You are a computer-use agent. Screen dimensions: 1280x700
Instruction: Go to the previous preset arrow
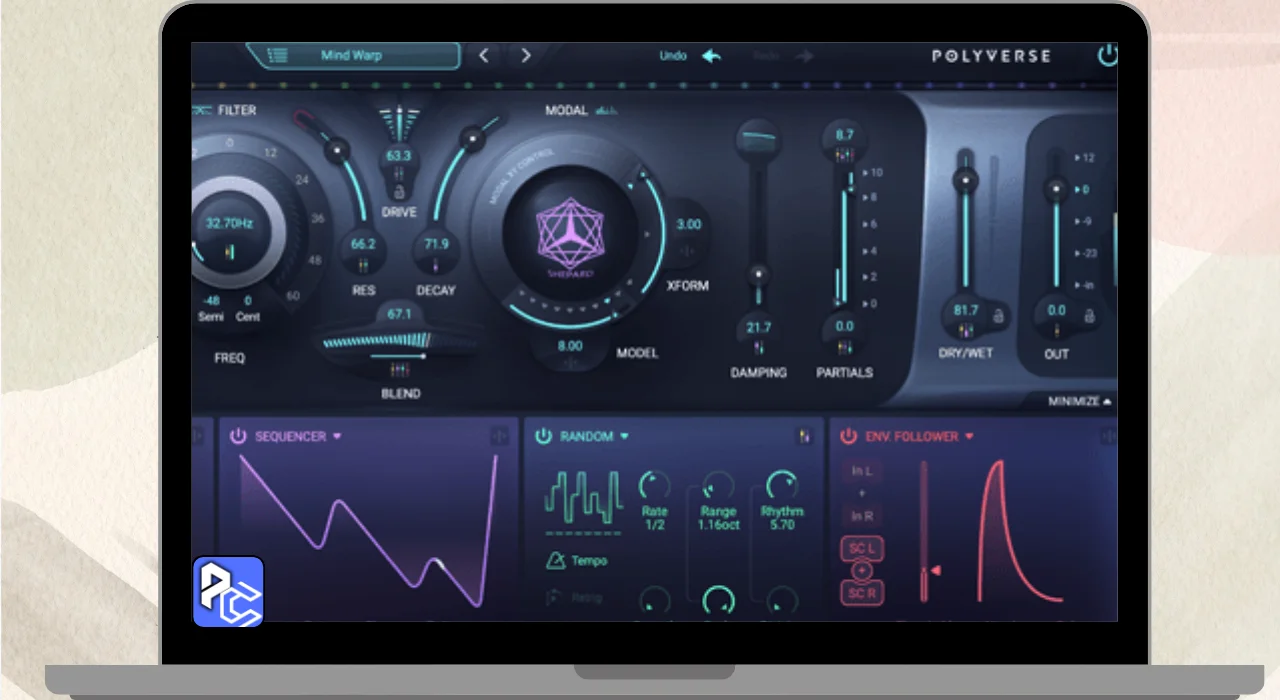(485, 56)
